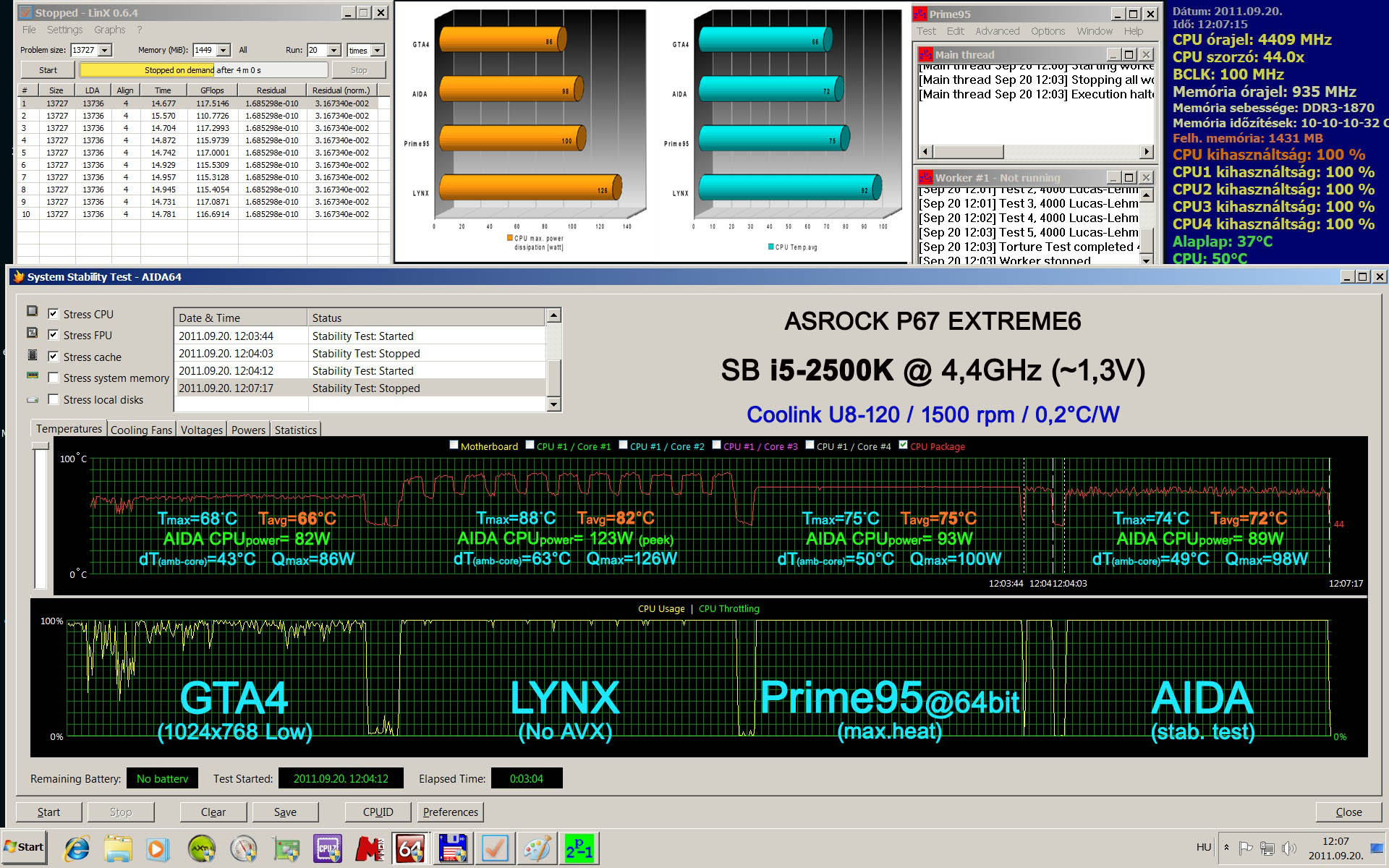Click the LinX checkmark taskbar icon
The image size is (1389, 868).
pyautogui.click(x=495, y=848)
